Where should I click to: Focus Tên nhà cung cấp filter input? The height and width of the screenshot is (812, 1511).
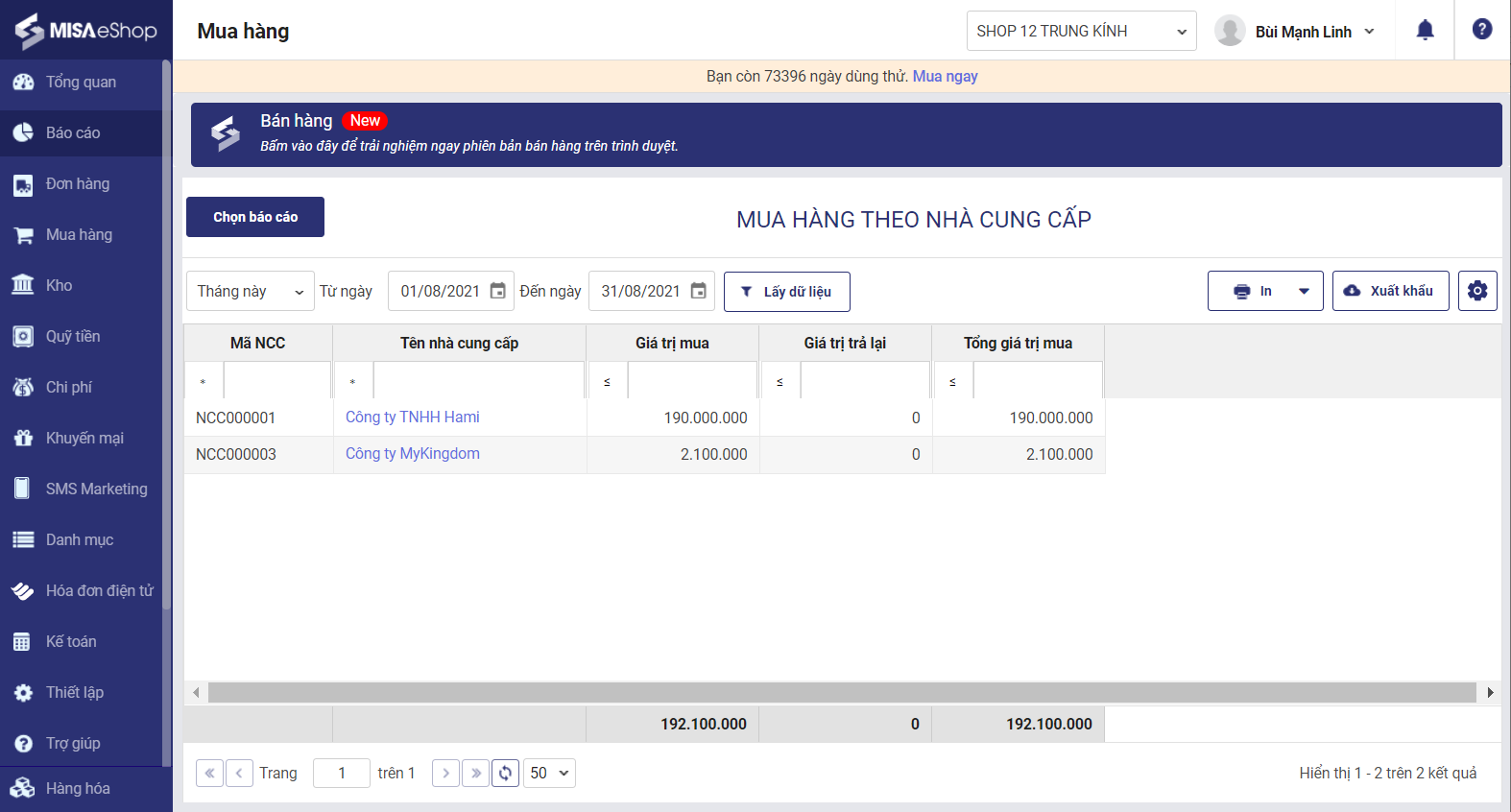point(479,381)
